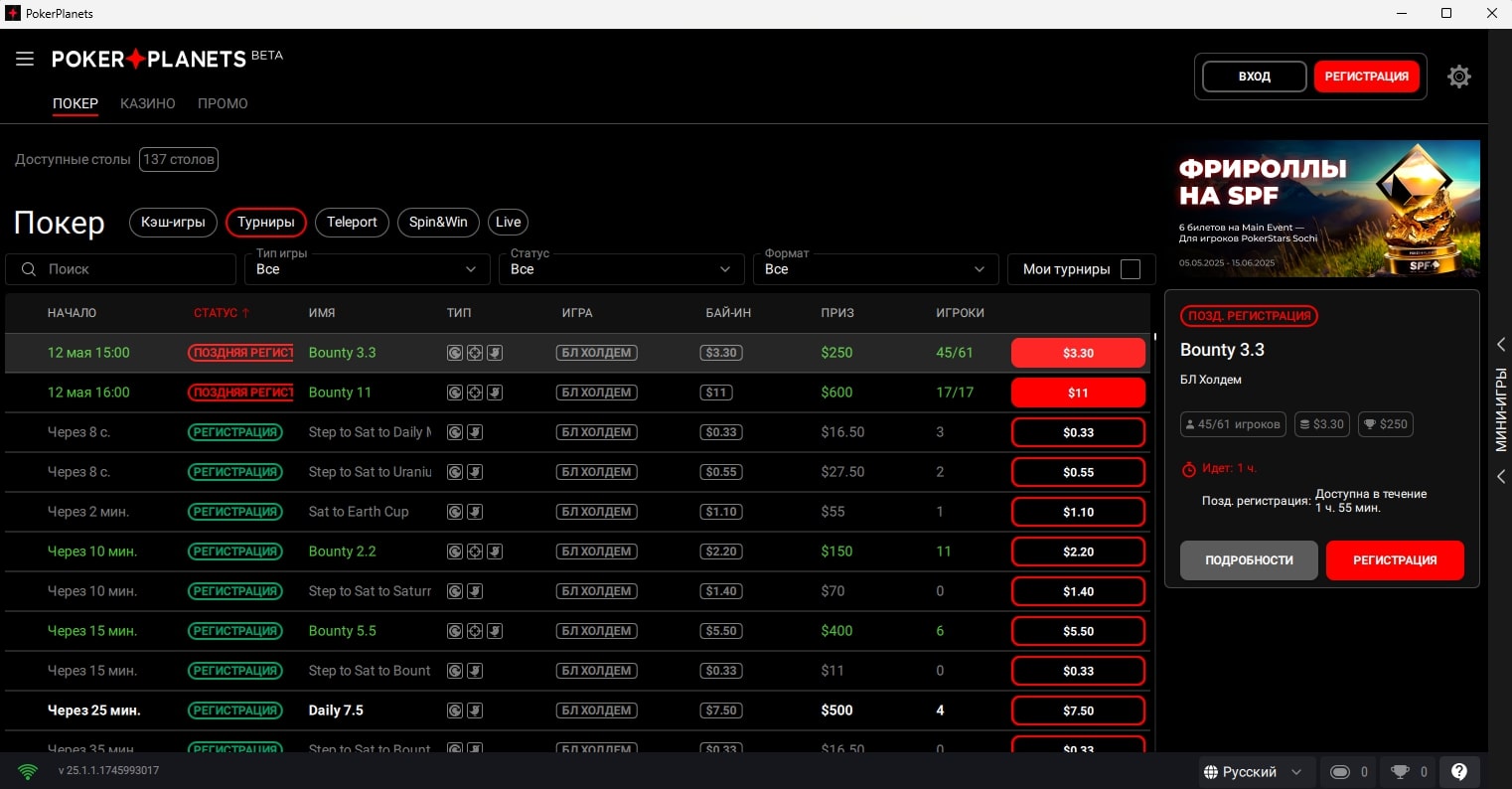Screen dimensions: 1512x789
Task: Open the Тип игры dropdown
Action: (367, 269)
